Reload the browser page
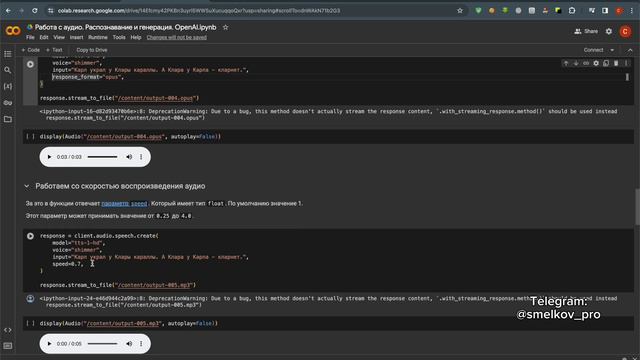The width and height of the screenshot is (640, 360). [x=35, y=11]
